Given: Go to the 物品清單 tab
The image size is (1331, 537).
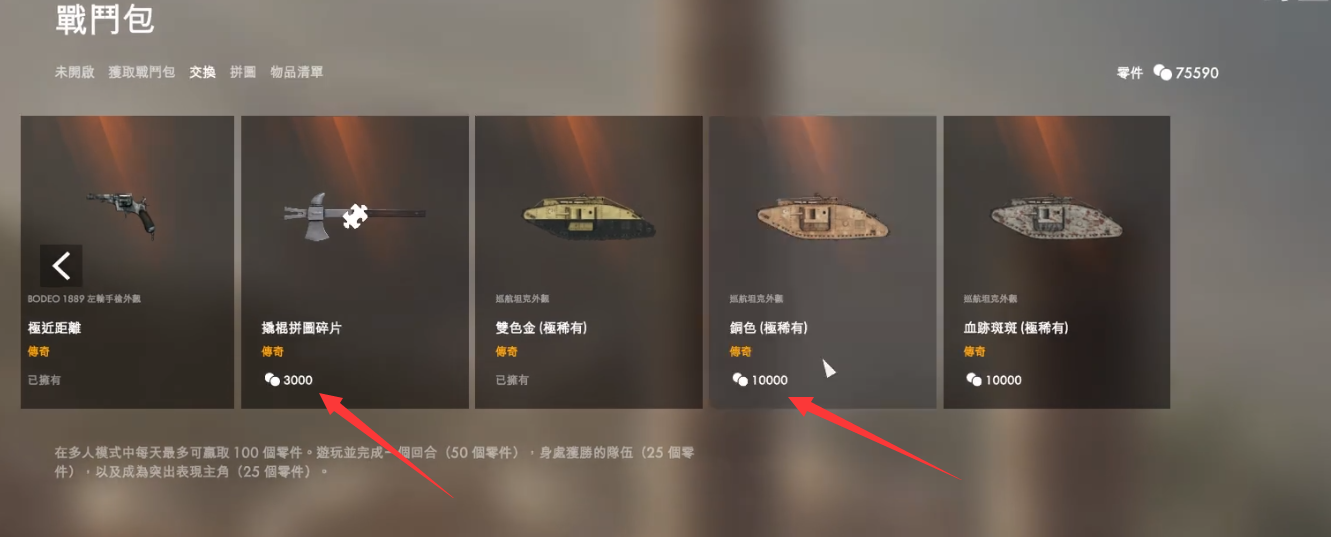Looking at the screenshot, I should tap(297, 72).
